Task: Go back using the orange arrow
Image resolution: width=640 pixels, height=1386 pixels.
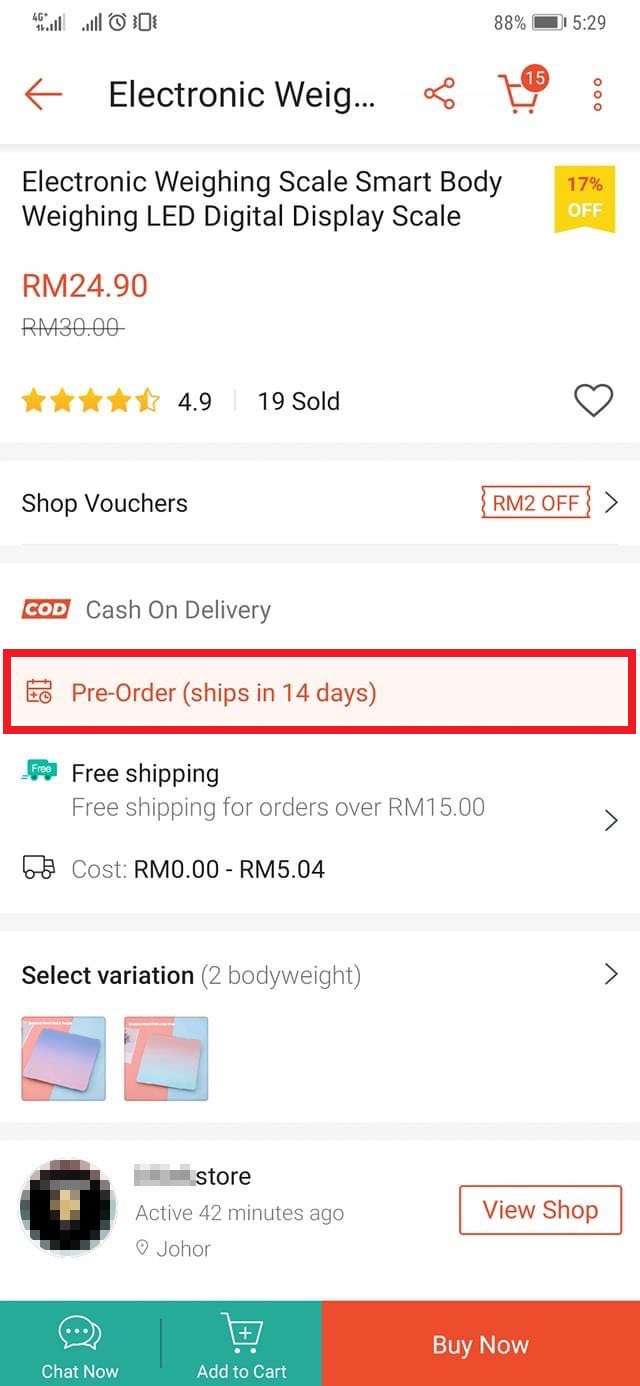Action: (43, 95)
